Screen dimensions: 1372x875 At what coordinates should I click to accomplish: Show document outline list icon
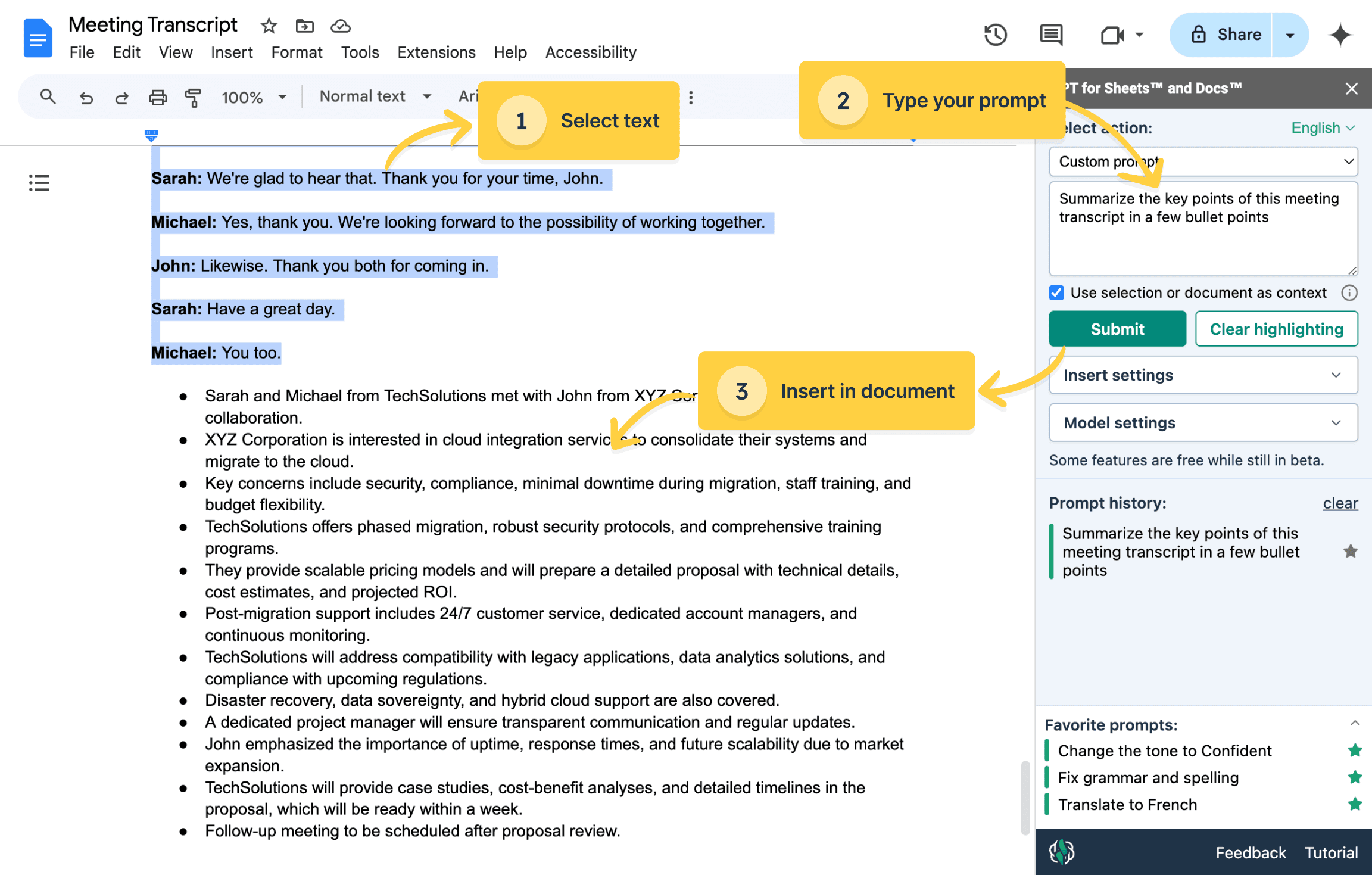(x=39, y=183)
